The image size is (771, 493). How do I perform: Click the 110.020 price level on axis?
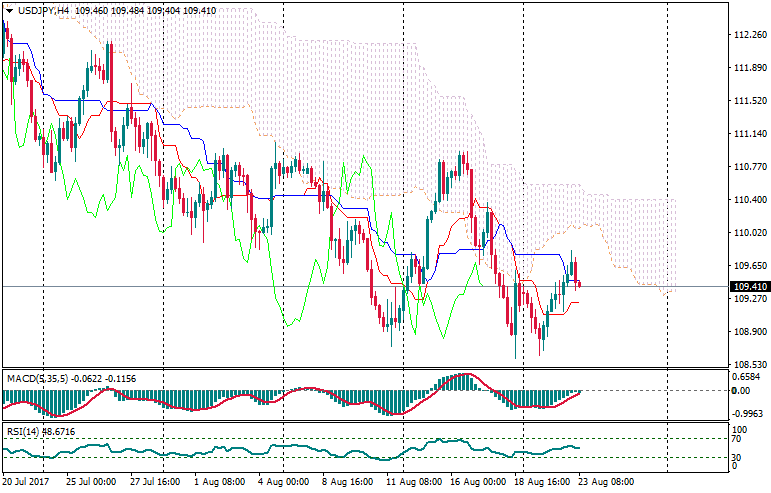(750, 233)
